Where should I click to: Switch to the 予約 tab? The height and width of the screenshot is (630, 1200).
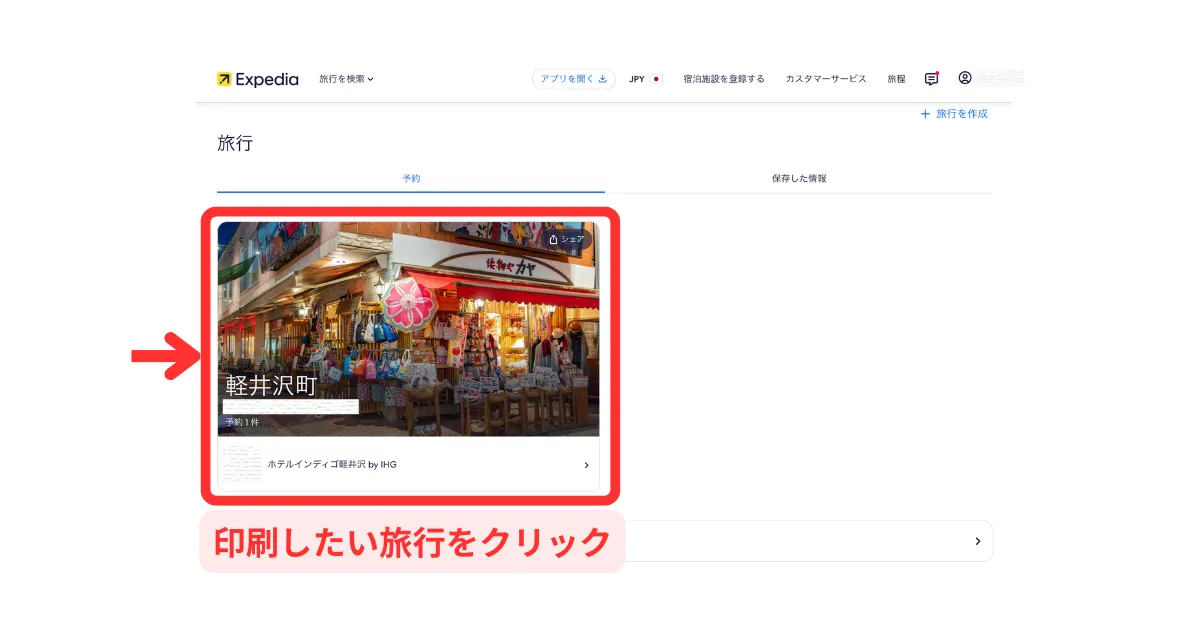tap(411, 178)
